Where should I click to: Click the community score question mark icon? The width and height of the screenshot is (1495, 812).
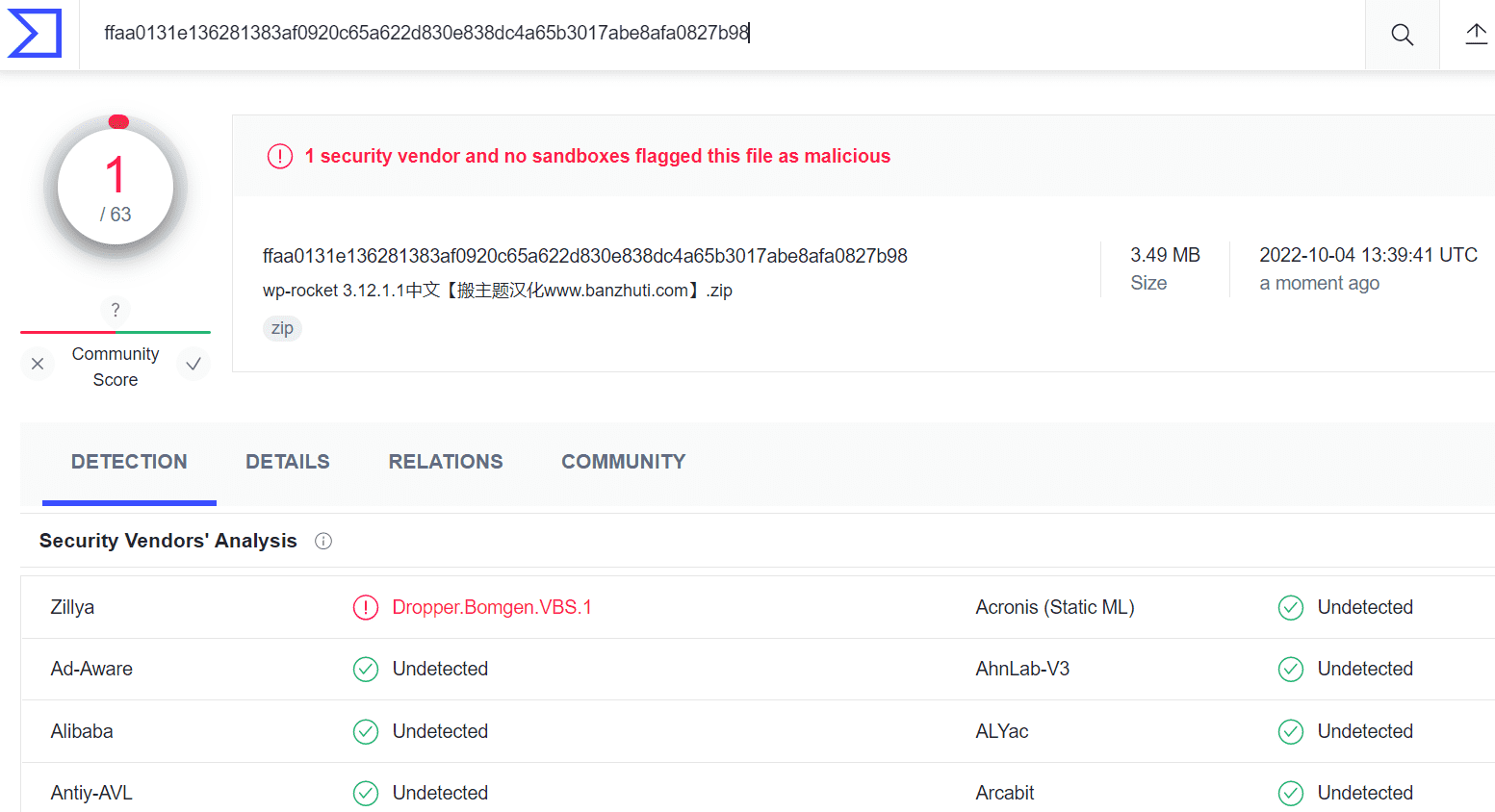tap(116, 310)
